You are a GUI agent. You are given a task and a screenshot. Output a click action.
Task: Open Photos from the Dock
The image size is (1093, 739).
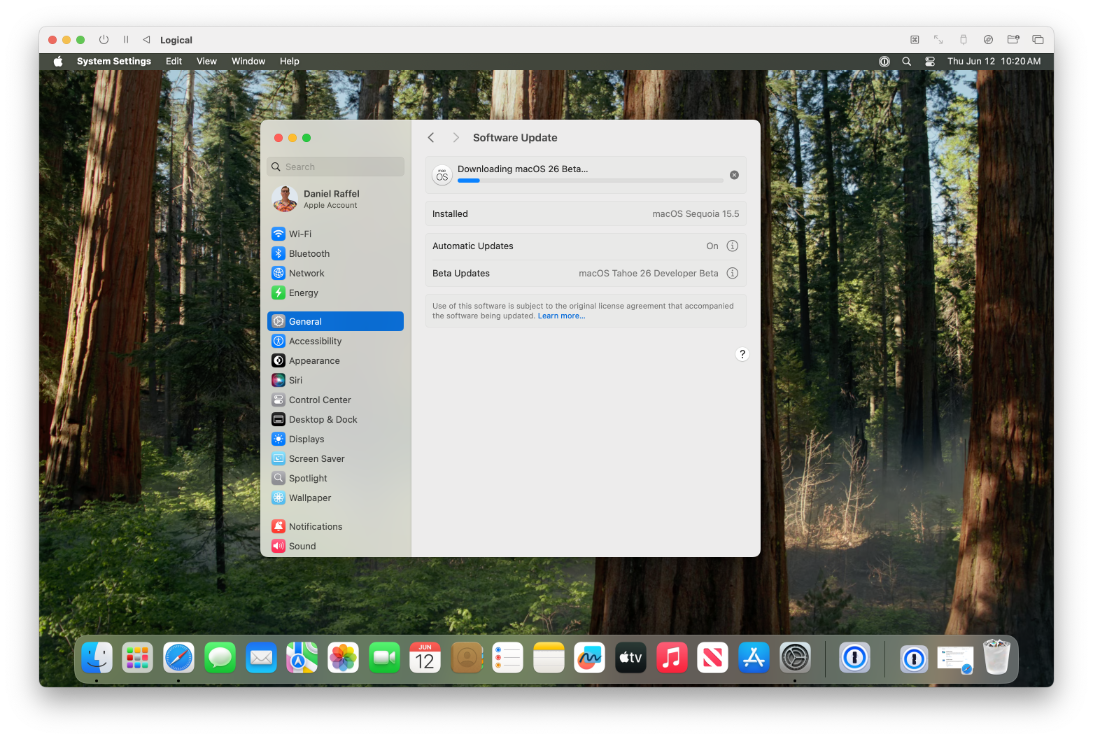[343, 657]
